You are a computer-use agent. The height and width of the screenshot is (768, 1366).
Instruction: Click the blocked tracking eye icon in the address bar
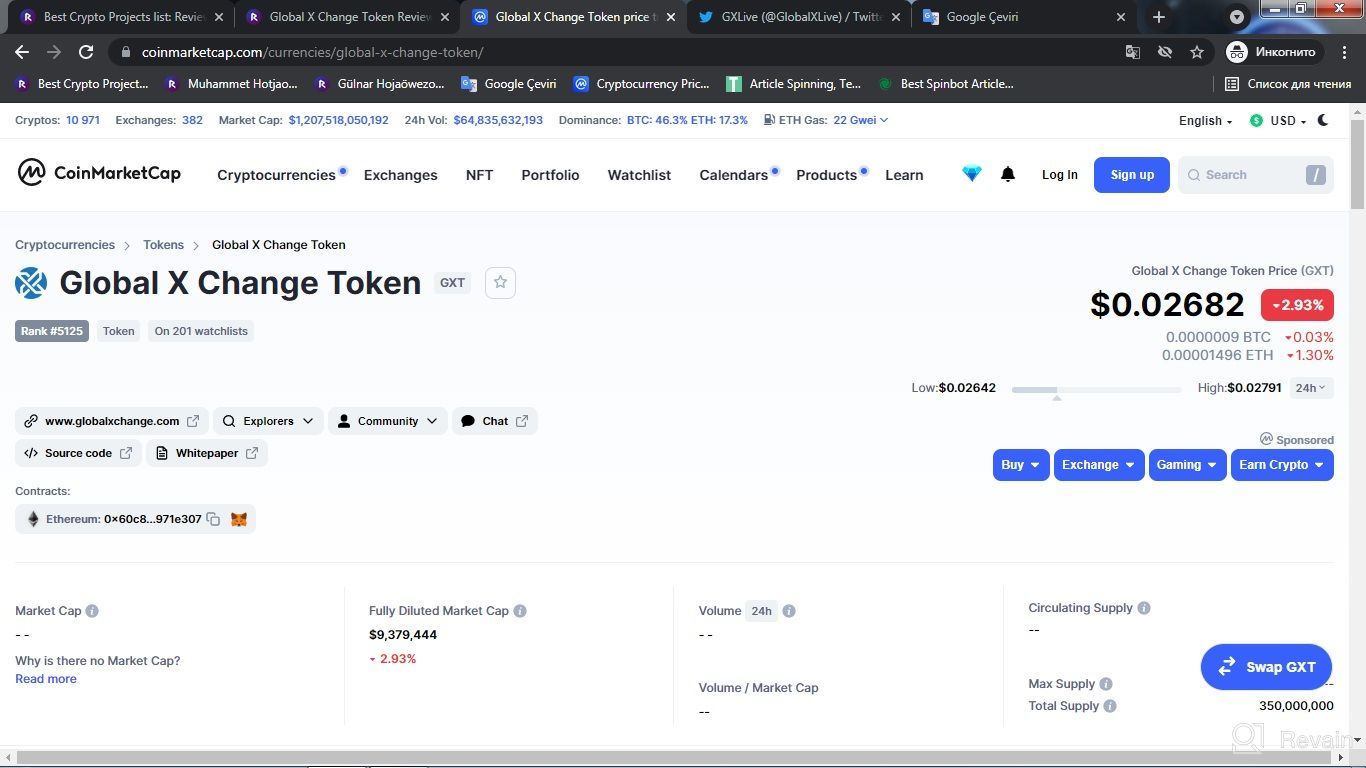[x=1165, y=52]
